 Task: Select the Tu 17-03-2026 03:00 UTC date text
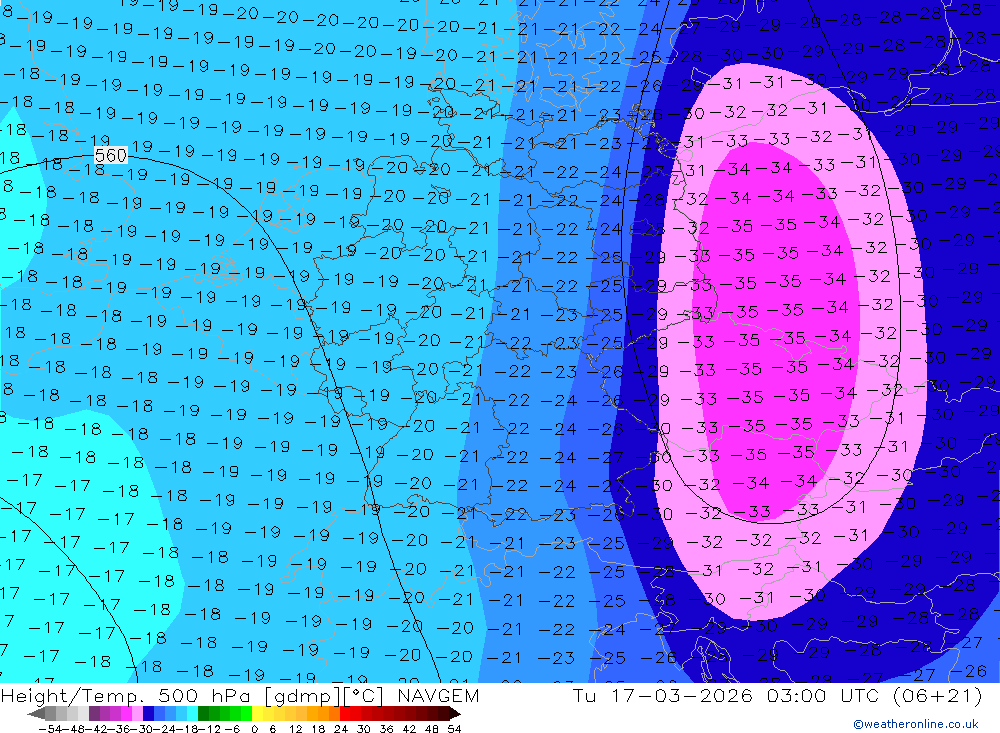coord(725,695)
